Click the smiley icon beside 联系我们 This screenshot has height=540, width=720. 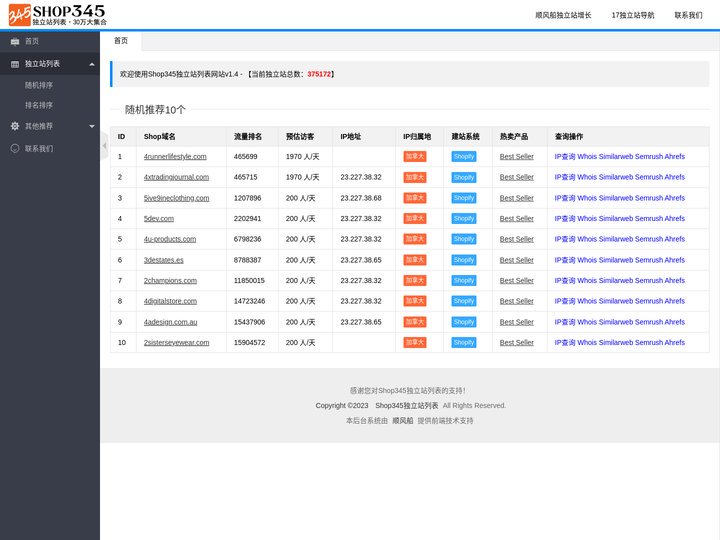pos(15,148)
